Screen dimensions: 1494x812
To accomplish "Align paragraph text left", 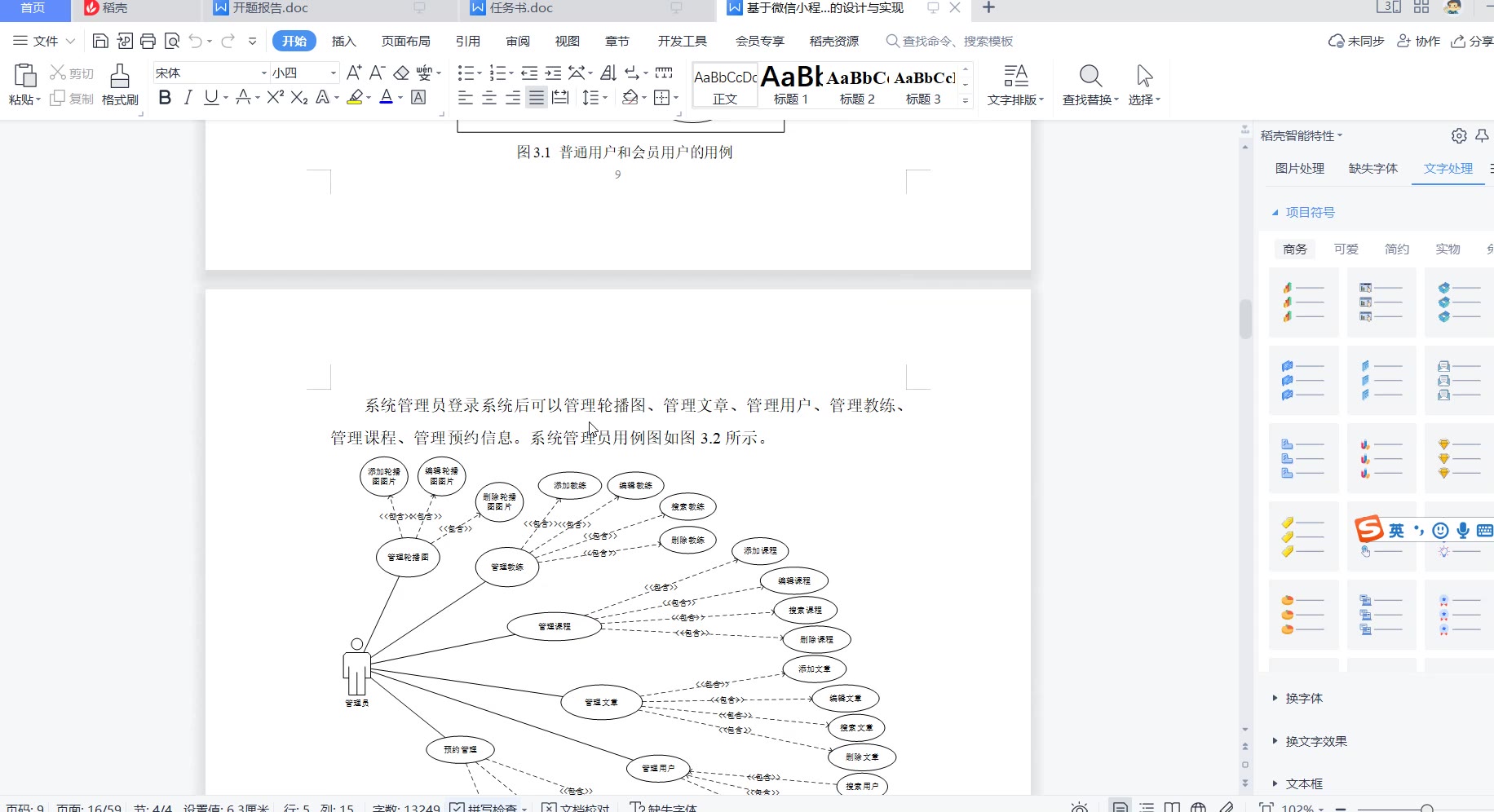I will click(466, 98).
